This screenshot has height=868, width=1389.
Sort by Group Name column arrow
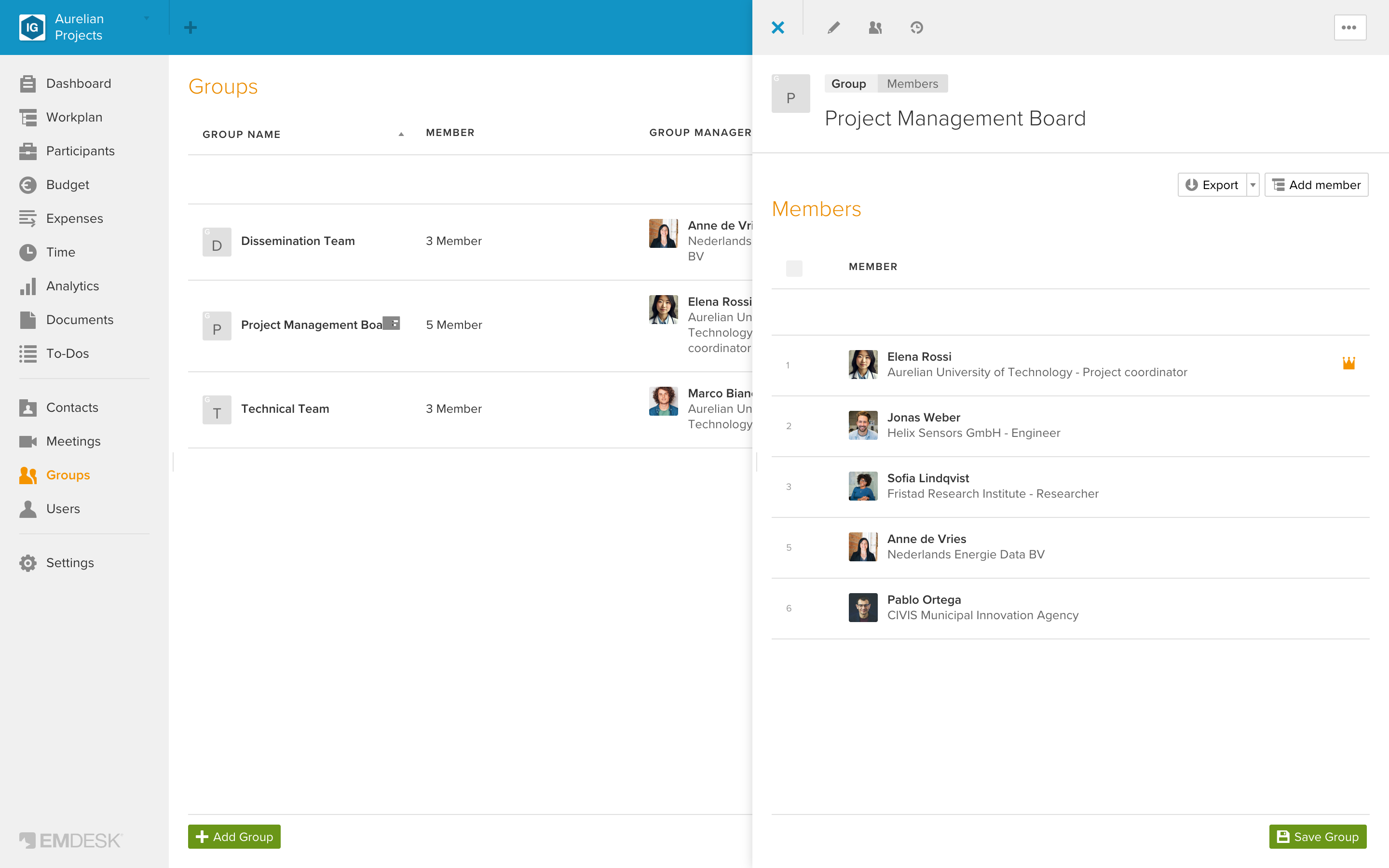click(401, 135)
